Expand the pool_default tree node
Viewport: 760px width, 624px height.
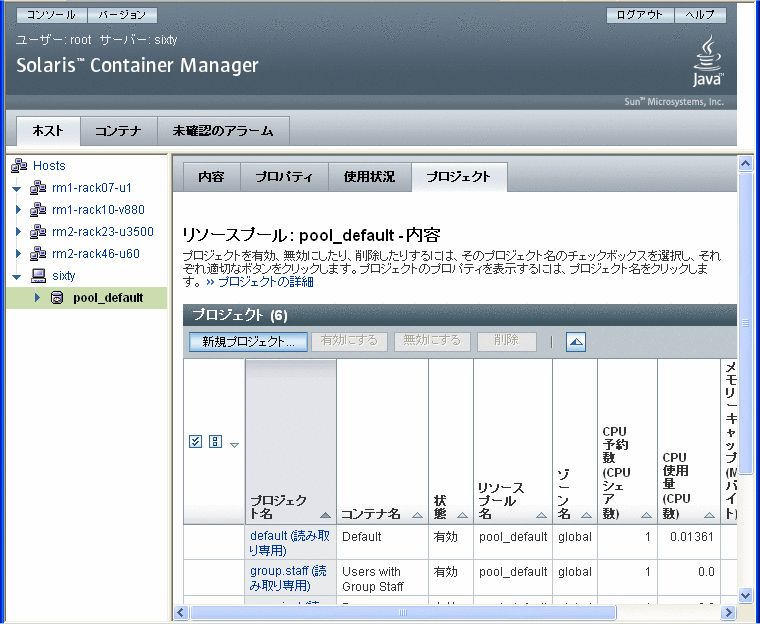coord(37,298)
